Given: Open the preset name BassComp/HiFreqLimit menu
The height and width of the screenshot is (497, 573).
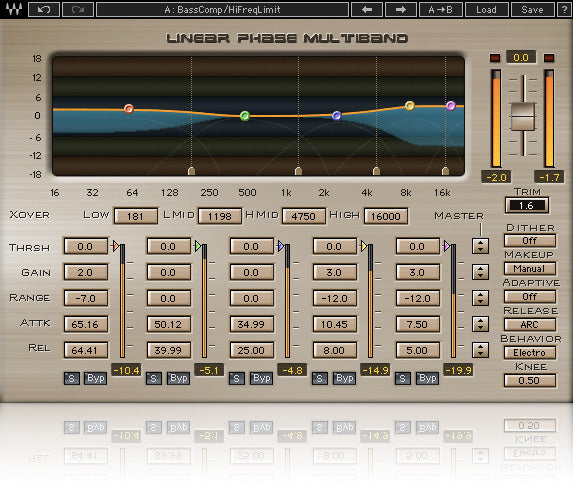Looking at the screenshot, I should click(222, 10).
